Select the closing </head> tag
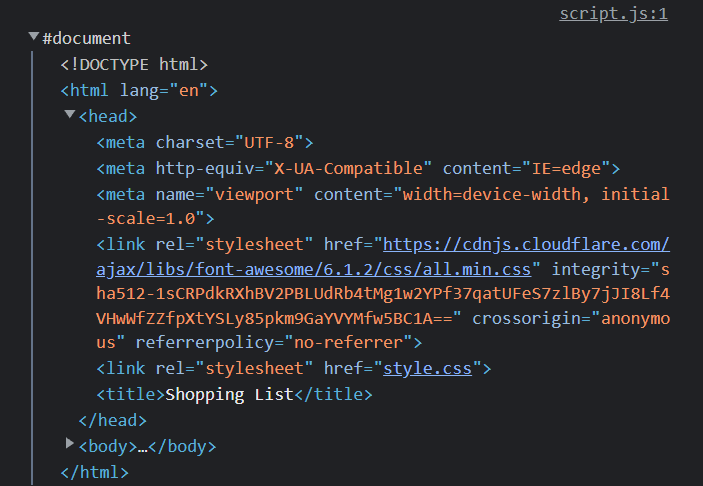The image size is (703, 486). (x=112, y=420)
